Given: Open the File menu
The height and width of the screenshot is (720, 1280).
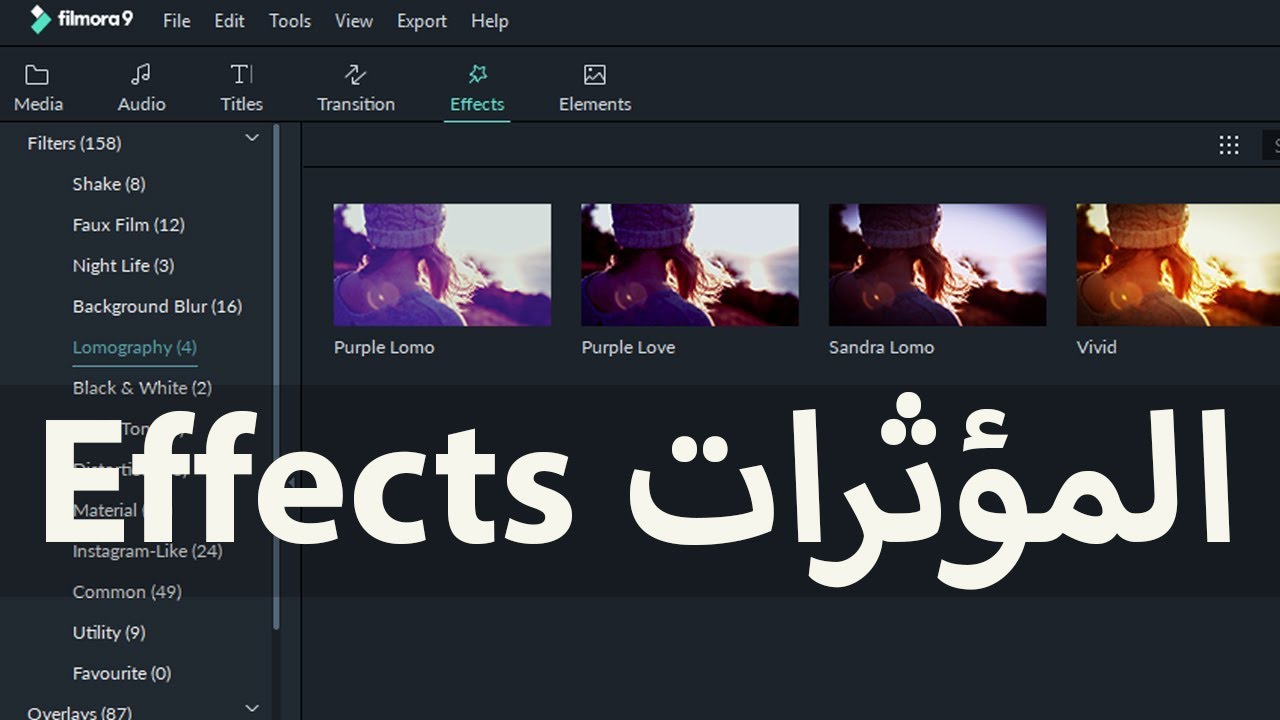Looking at the screenshot, I should tap(176, 21).
